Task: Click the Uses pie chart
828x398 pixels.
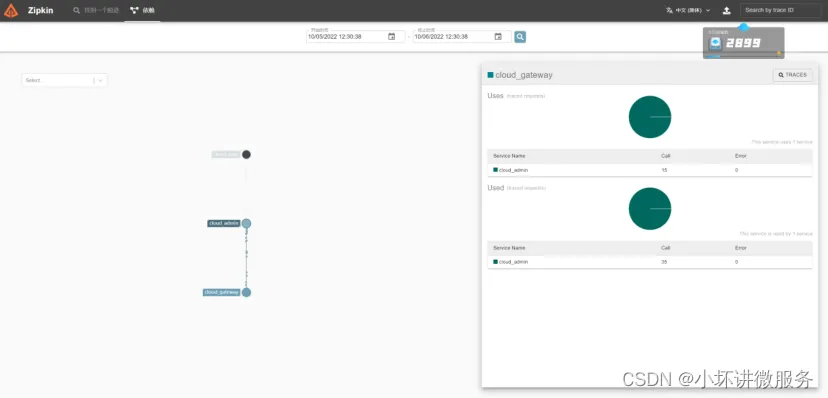Action: click(650, 117)
